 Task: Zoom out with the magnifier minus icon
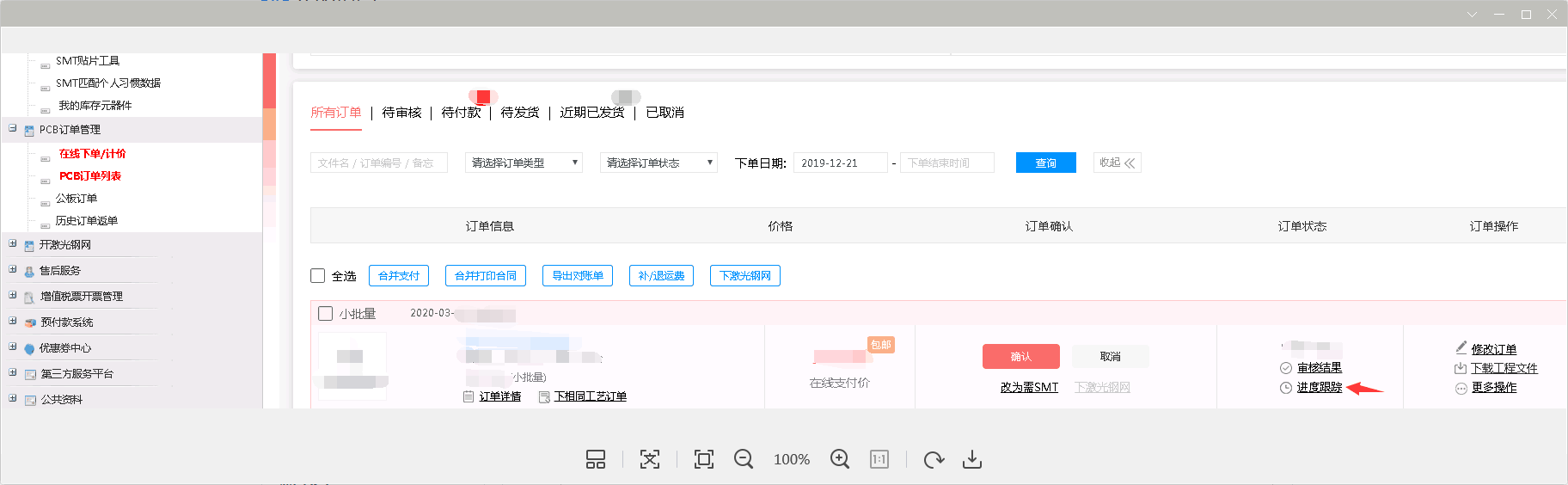(x=744, y=459)
